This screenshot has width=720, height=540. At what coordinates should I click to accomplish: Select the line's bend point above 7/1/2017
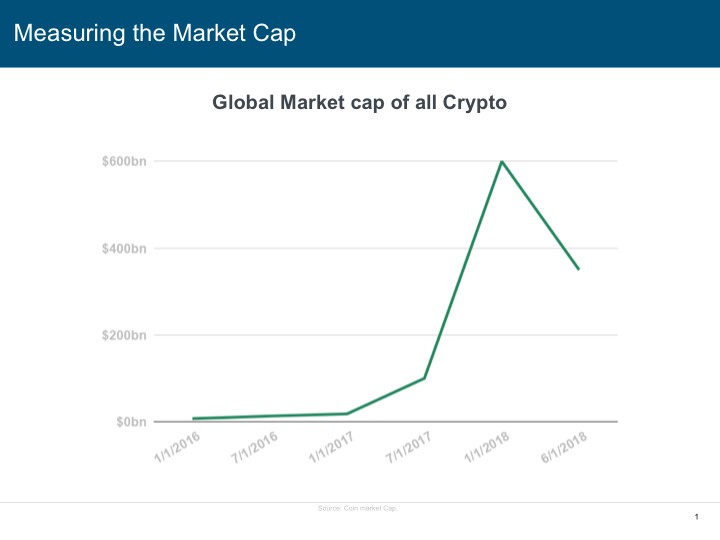pyautogui.click(x=424, y=378)
